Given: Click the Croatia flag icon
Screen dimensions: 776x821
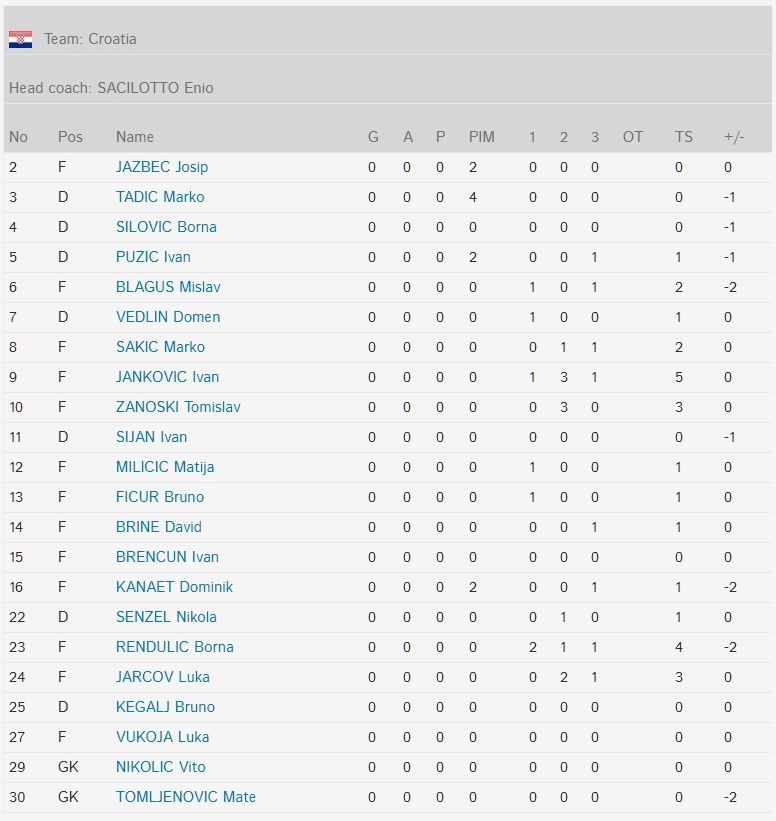Looking at the screenshot, I should coord(20,39).
